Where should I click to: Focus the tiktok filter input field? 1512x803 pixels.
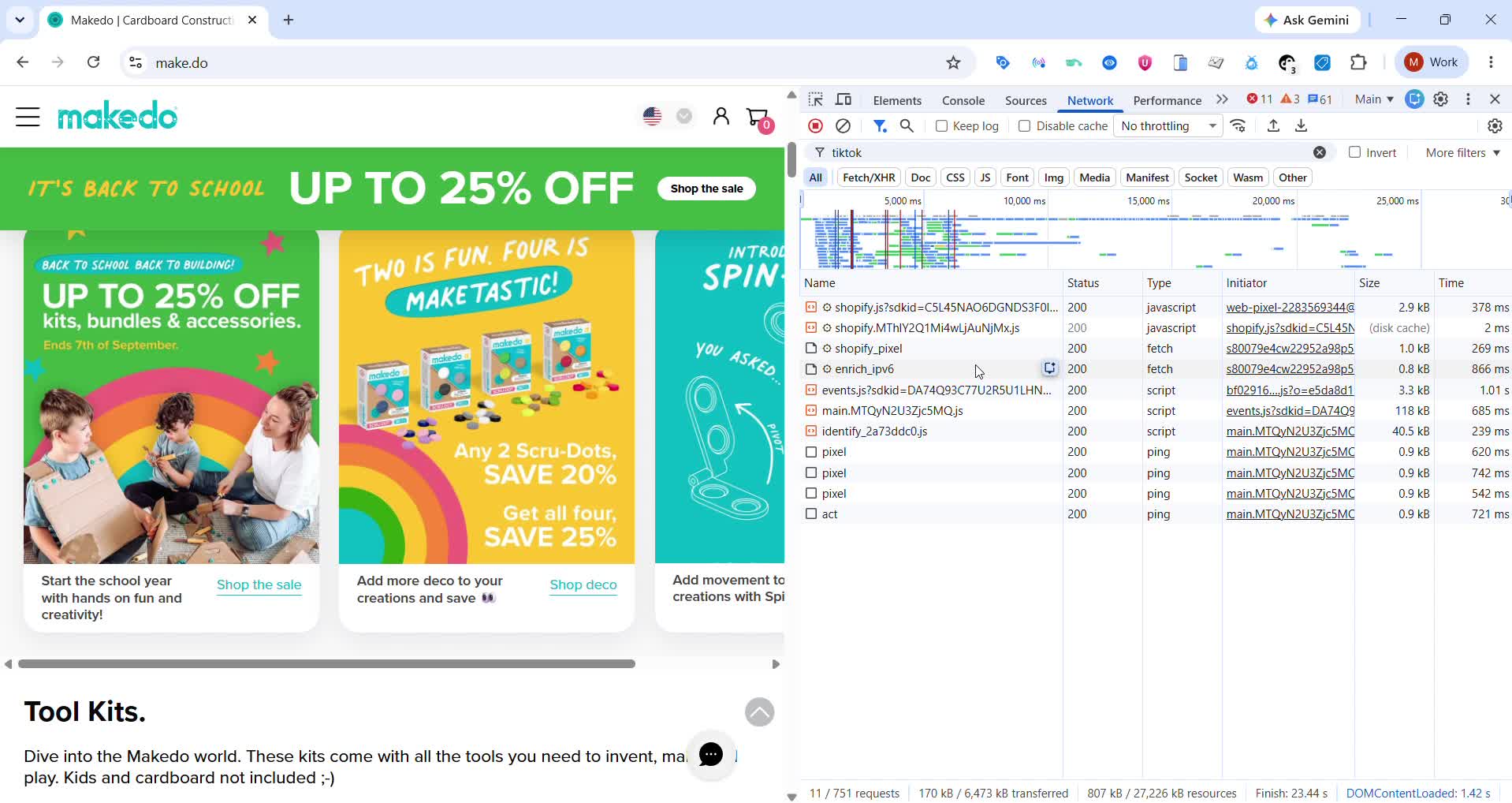[1067, 153]
